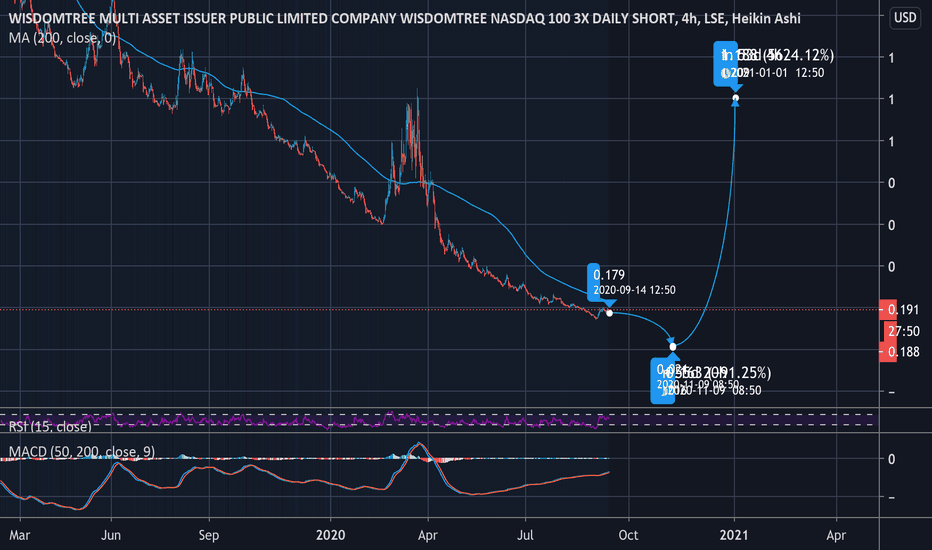Click the 0 level on MACD scale
The width and height of the screenshot is (932, 550).
click(891, 458)
